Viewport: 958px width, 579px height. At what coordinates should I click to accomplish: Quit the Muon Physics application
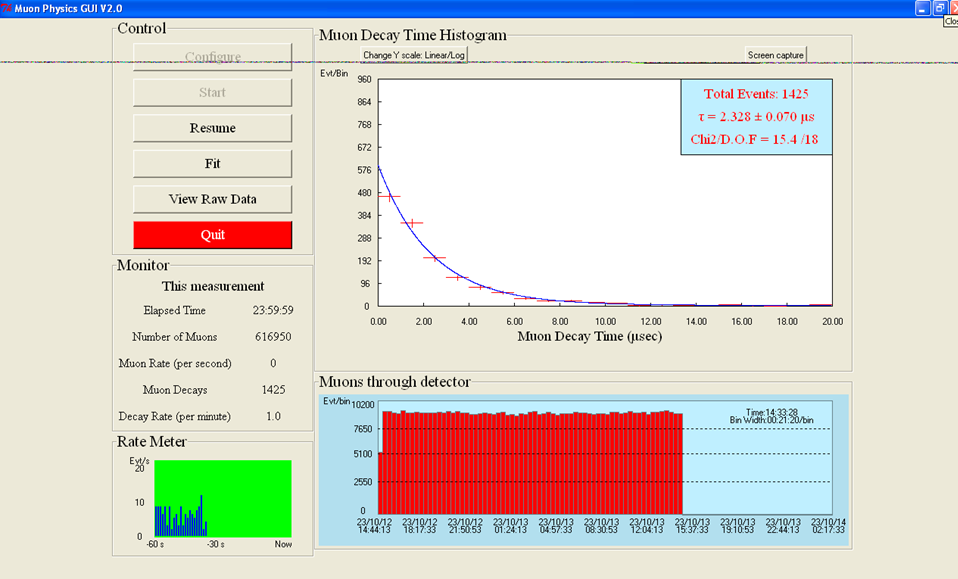click(213, 235)
